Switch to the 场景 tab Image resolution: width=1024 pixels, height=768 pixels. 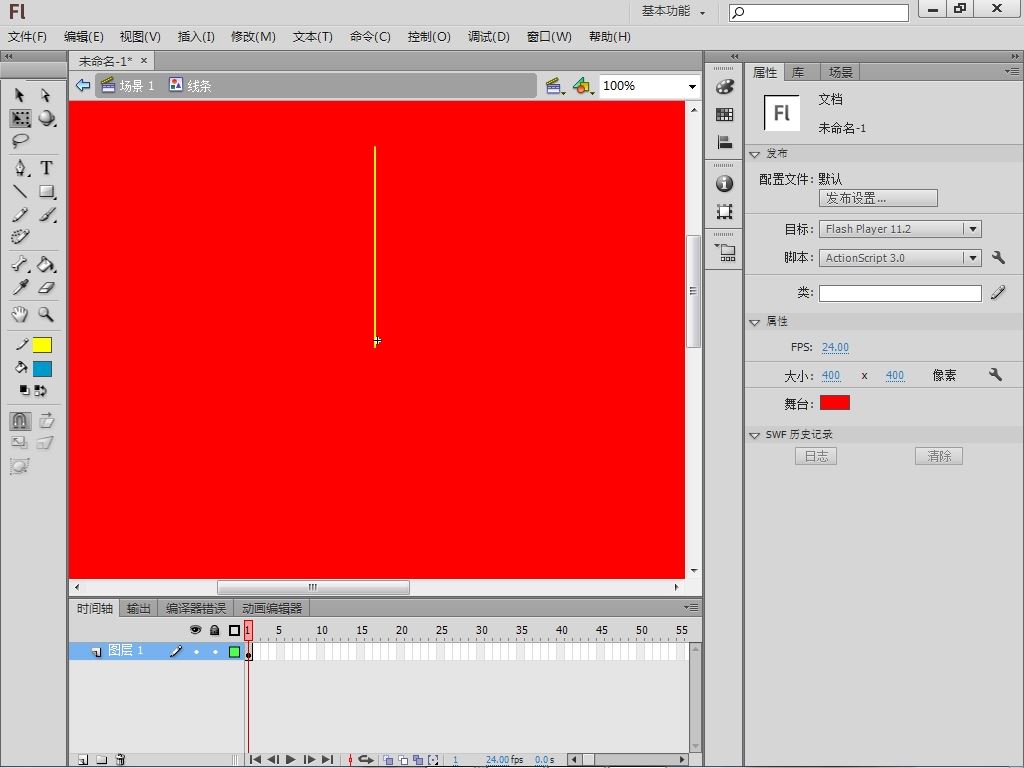point(840,72)
